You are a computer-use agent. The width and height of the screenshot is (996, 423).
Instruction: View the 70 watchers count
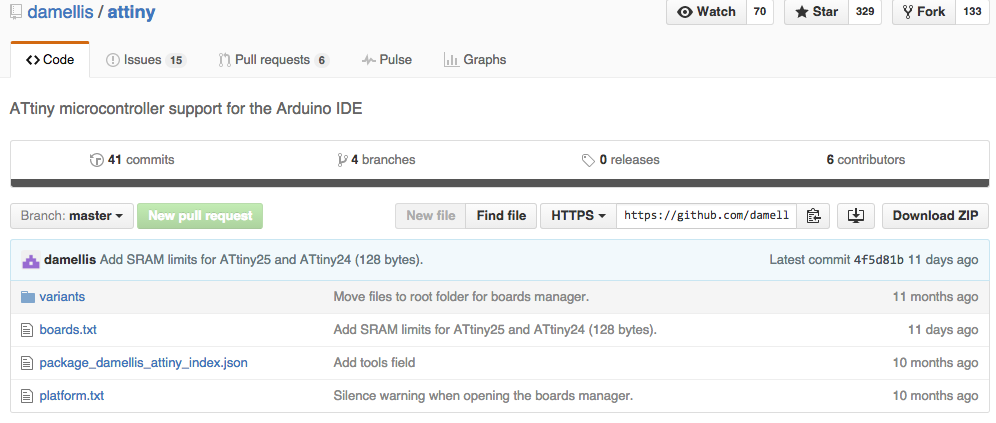[x=760, y=12]
